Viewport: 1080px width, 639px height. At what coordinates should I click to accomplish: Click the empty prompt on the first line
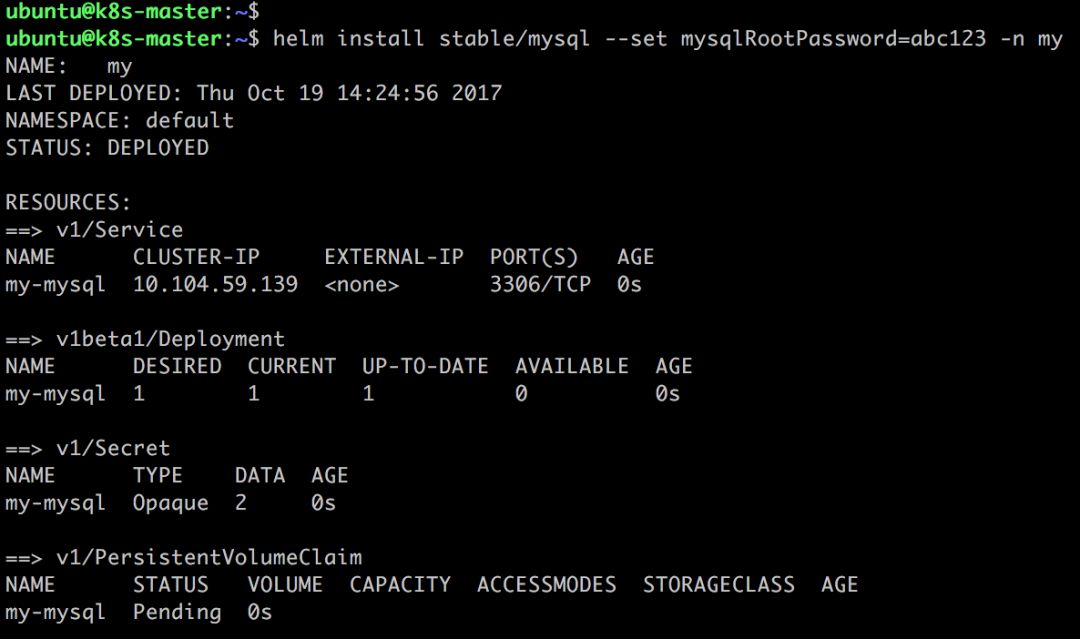(132, 11)
